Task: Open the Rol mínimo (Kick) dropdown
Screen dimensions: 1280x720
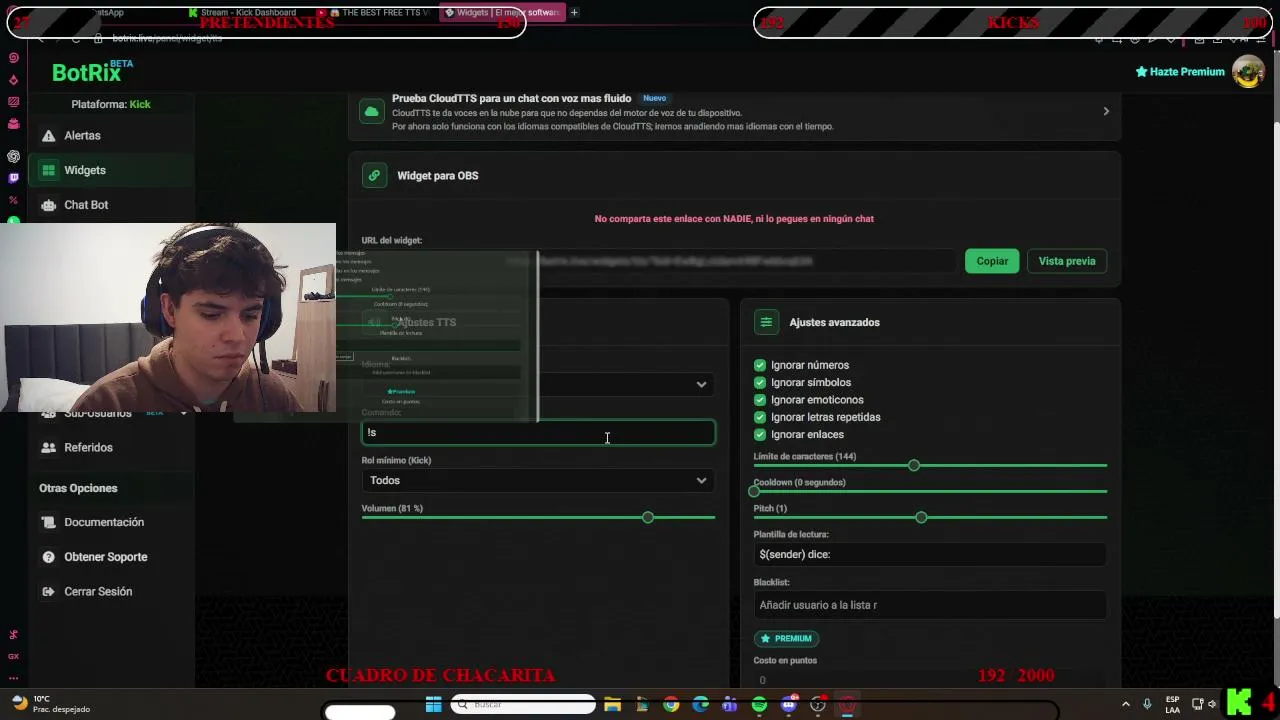Action: (x=538, y=481)
